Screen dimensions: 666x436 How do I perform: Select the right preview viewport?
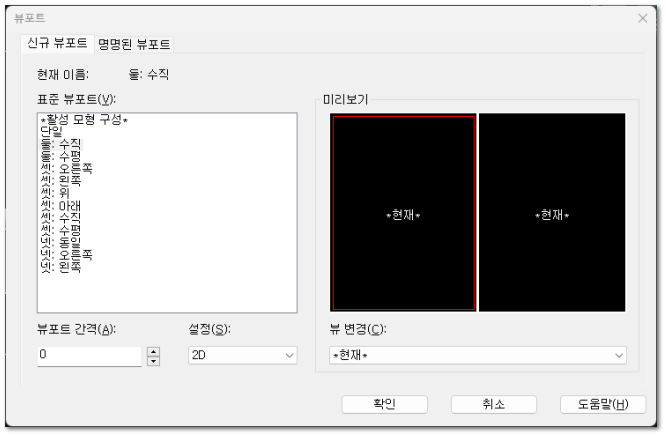pos(552,212)
